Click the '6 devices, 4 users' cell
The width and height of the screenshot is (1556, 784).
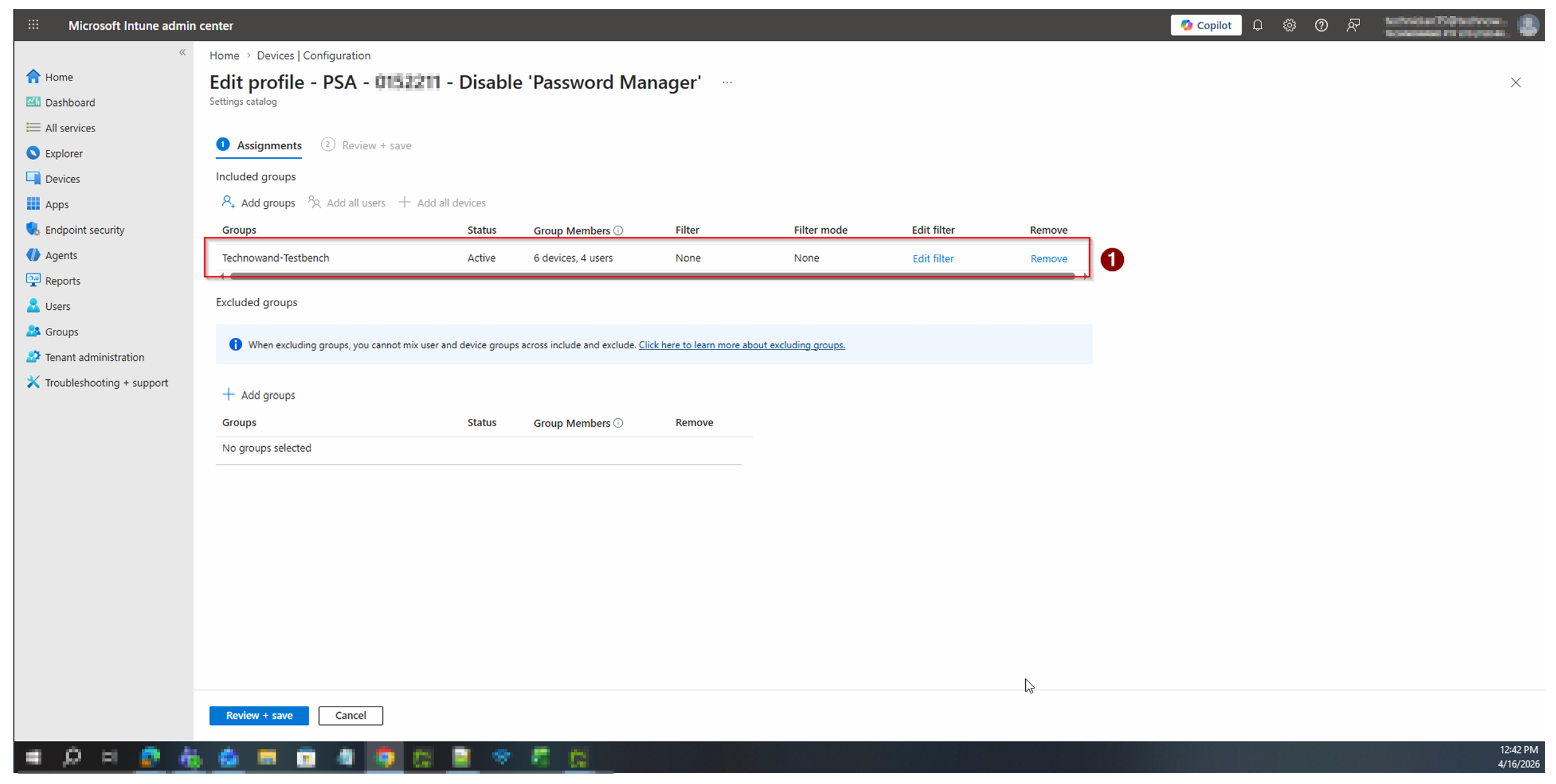click(x=573, y=258)
